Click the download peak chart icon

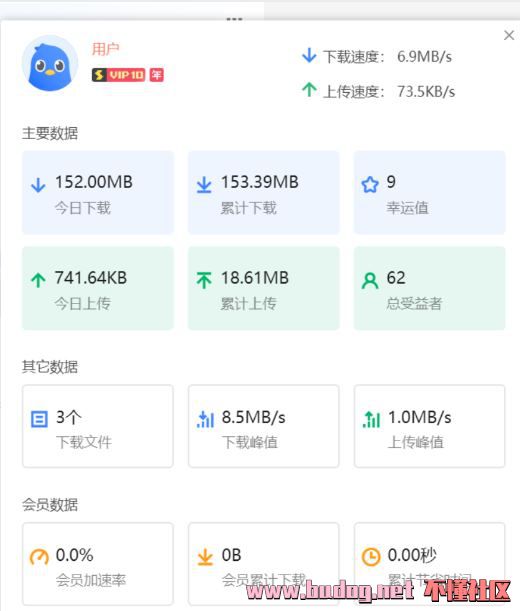coord(205,419)
